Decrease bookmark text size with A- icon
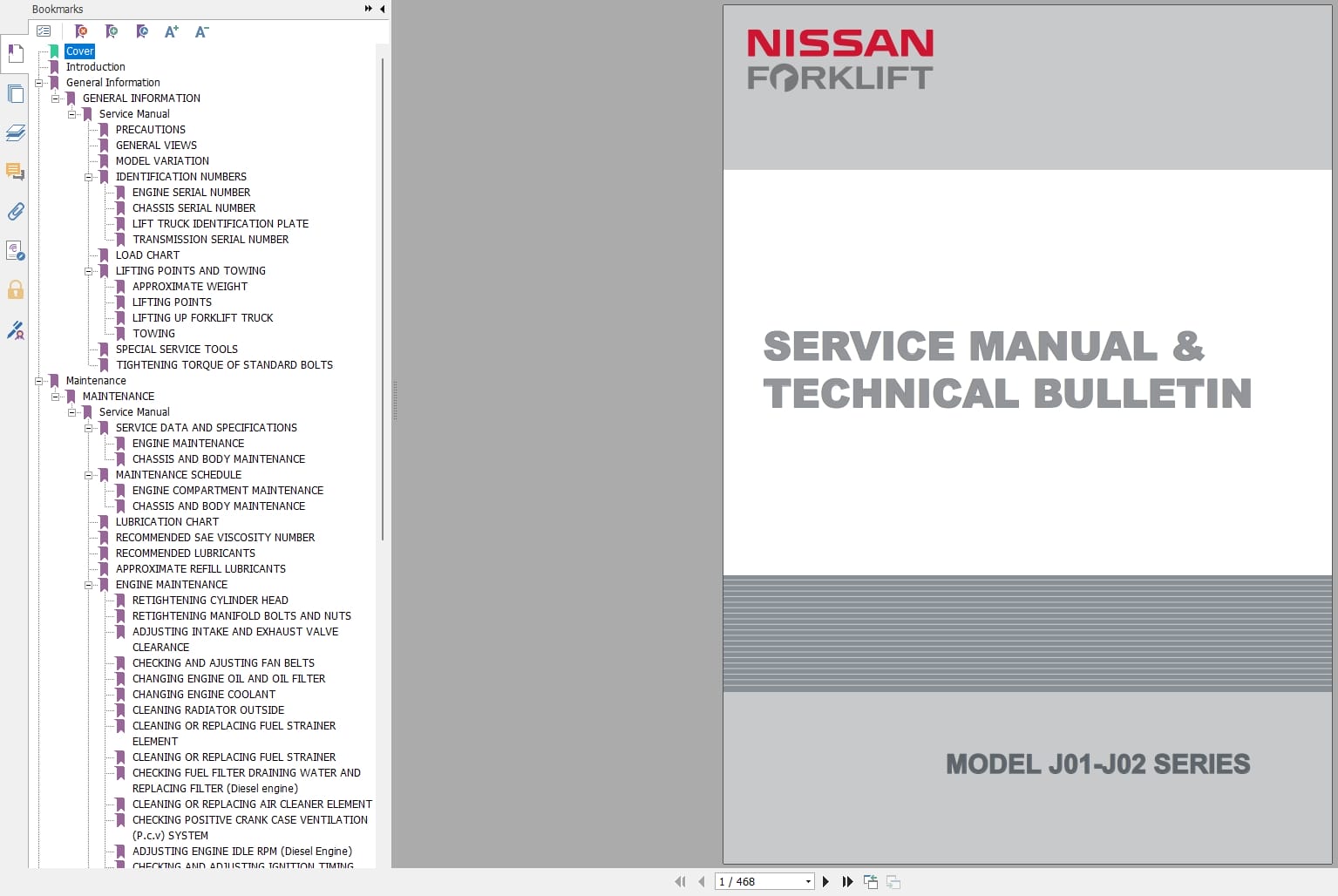Viewport: 1338px width, 896px height. coord(201,31)
